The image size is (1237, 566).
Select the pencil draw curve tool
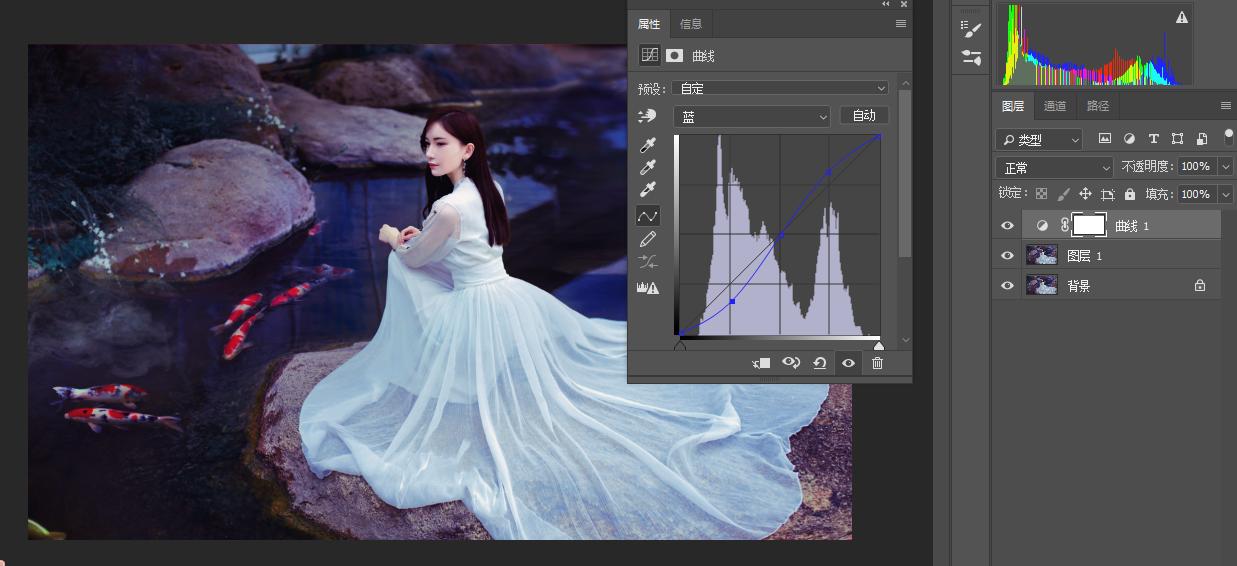647,239
